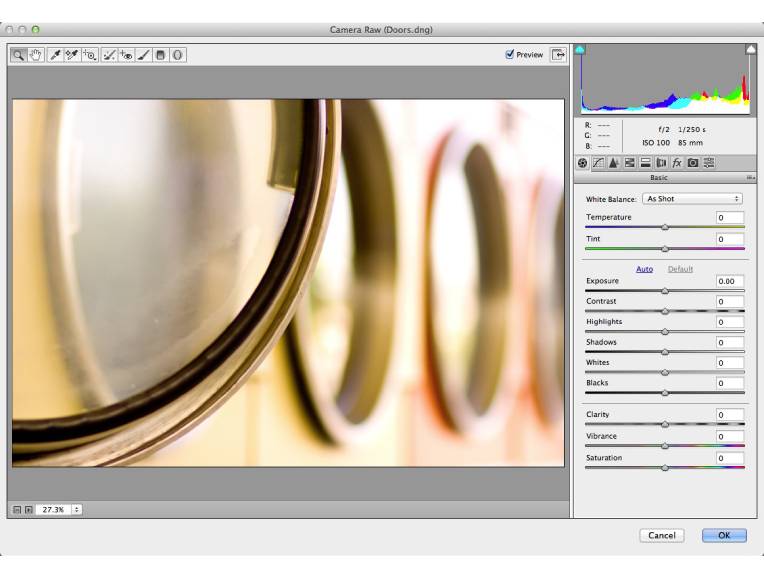Toggle the Preview checkbox

point(510,55)
